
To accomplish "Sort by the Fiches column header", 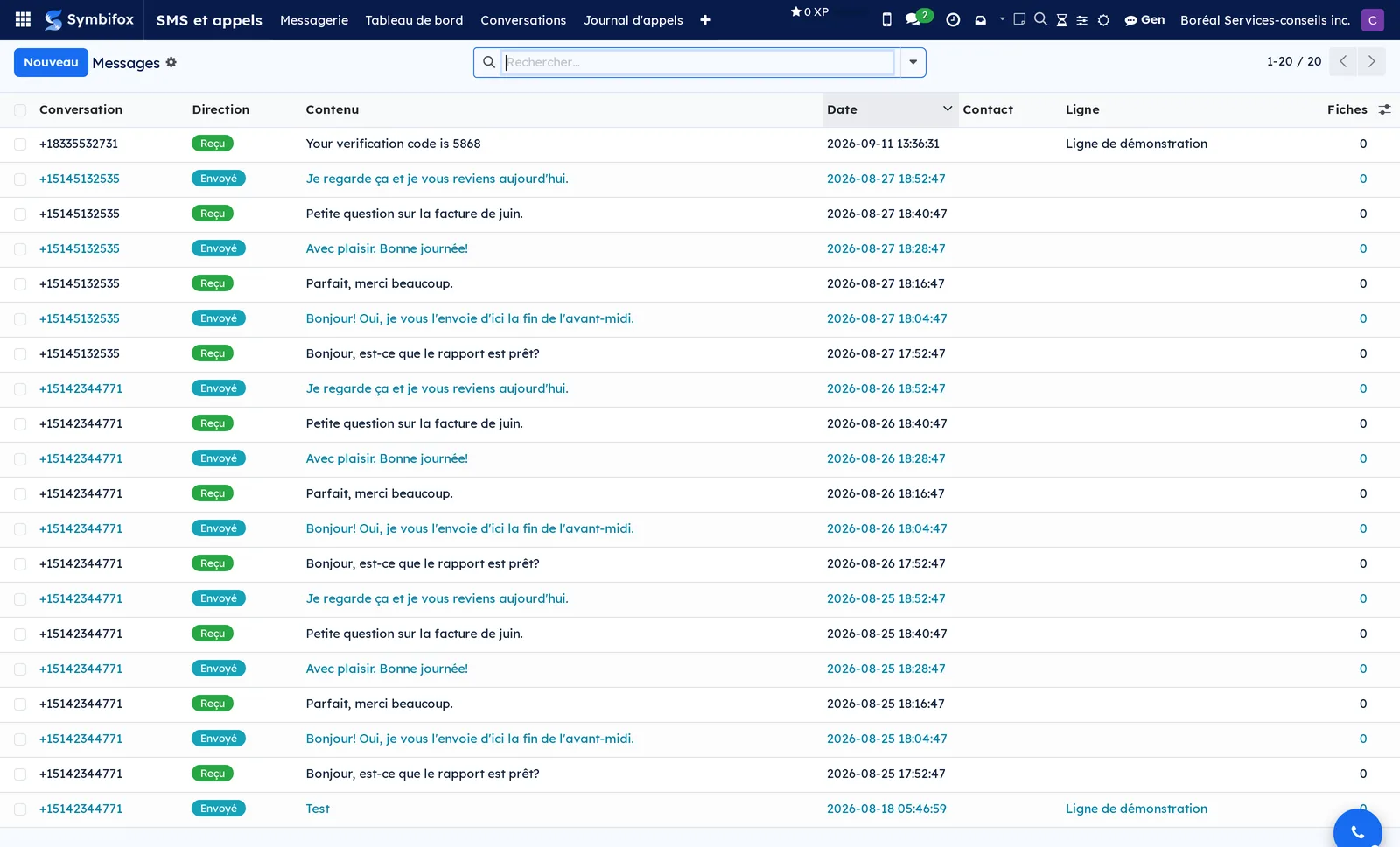I will (x=1347, y=109).
